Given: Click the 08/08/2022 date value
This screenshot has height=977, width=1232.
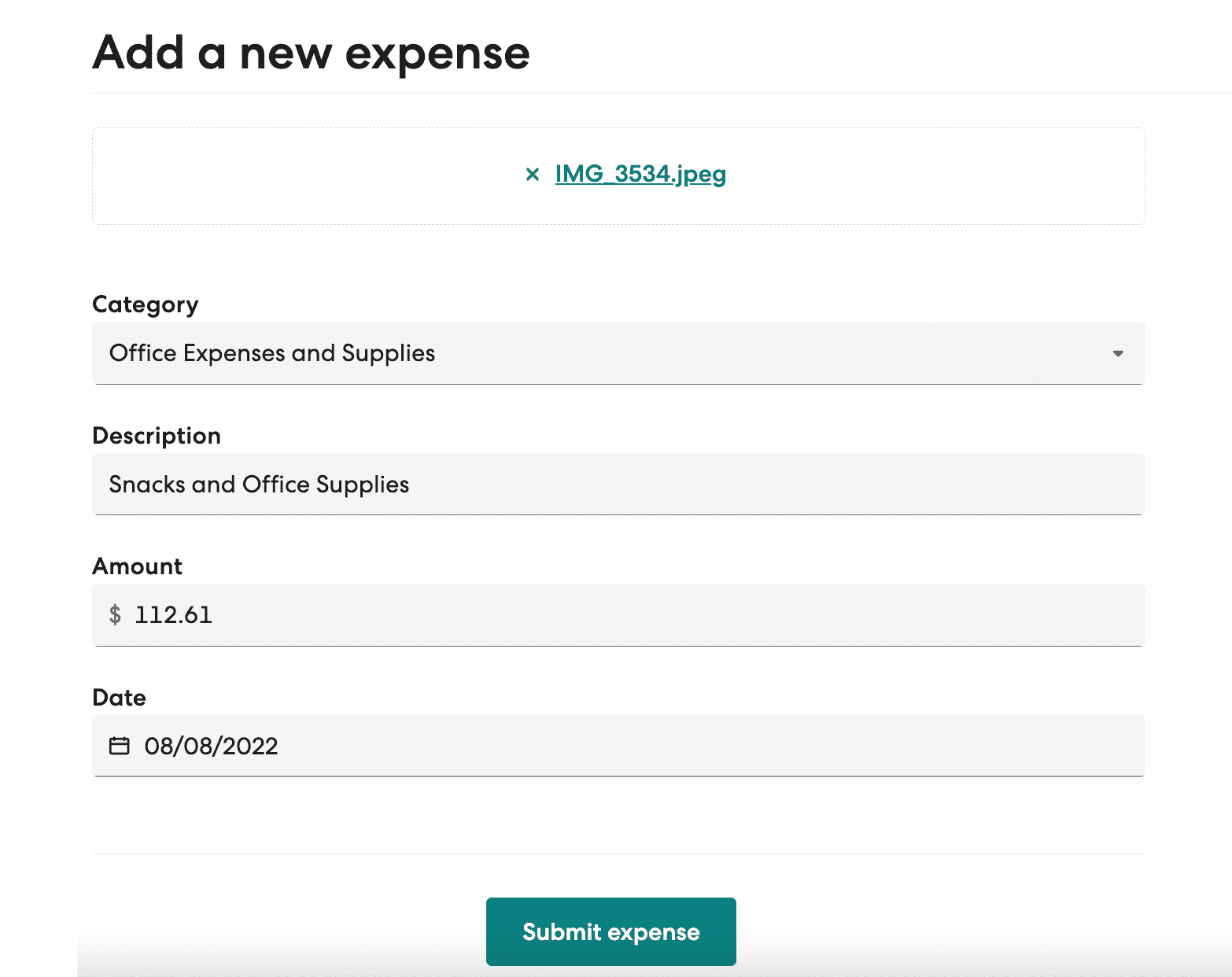Looking at the screenshot, I should pos(212,746).
